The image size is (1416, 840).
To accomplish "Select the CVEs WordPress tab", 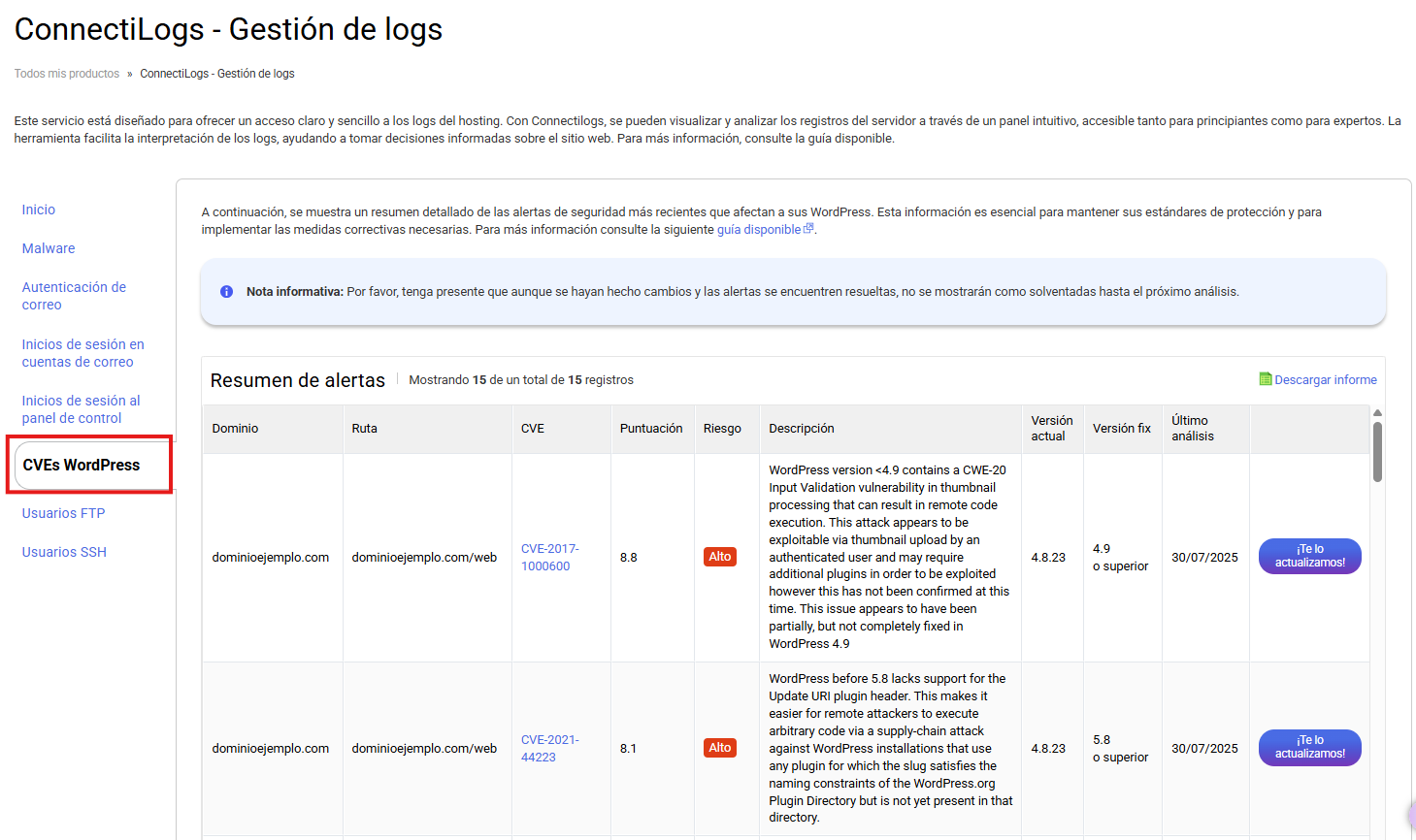I will (82, 466).
